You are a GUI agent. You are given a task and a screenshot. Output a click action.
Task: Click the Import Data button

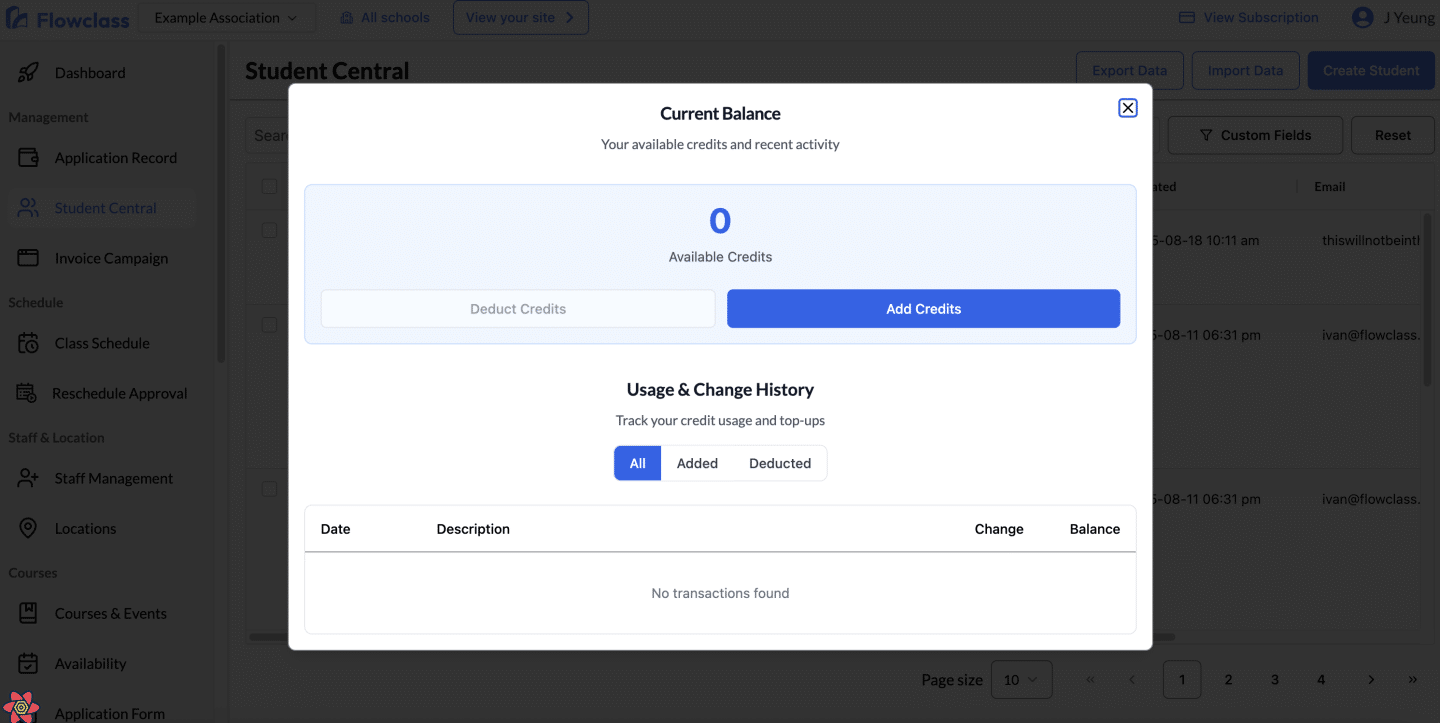[x=1245, y=71]
